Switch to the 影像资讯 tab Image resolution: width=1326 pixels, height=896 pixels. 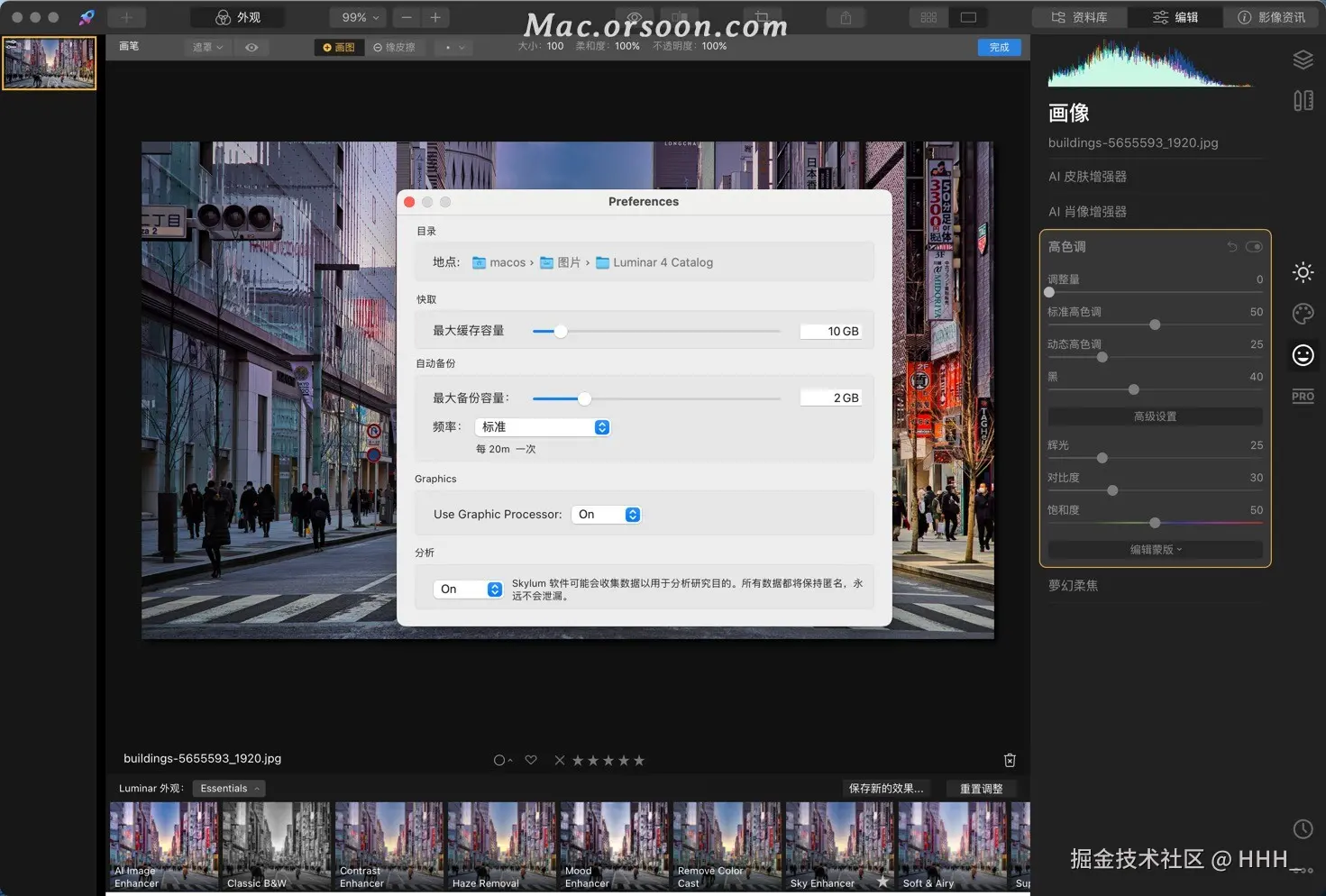pos(1271,17)
